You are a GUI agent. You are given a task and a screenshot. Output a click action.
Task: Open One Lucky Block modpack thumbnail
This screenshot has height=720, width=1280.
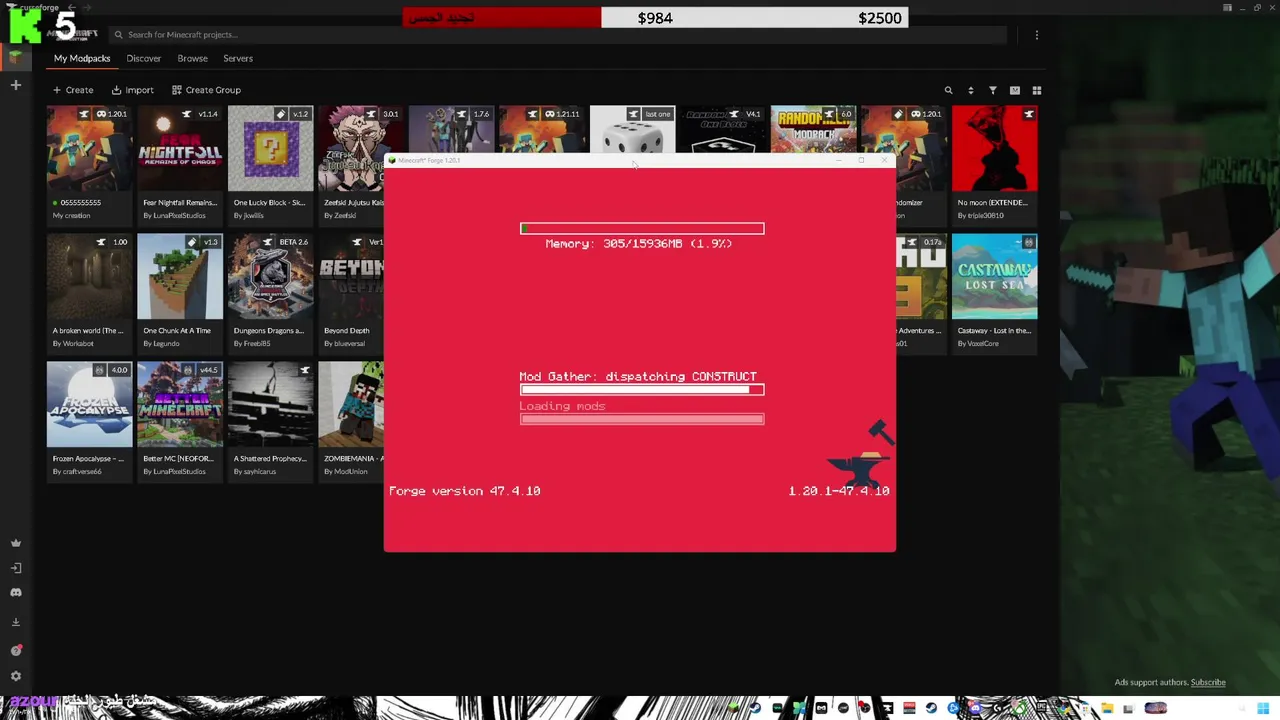(270, 148)
